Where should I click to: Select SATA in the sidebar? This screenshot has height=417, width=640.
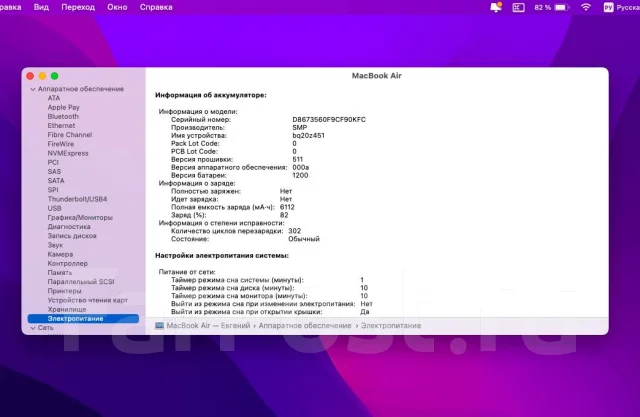[56, 181]
